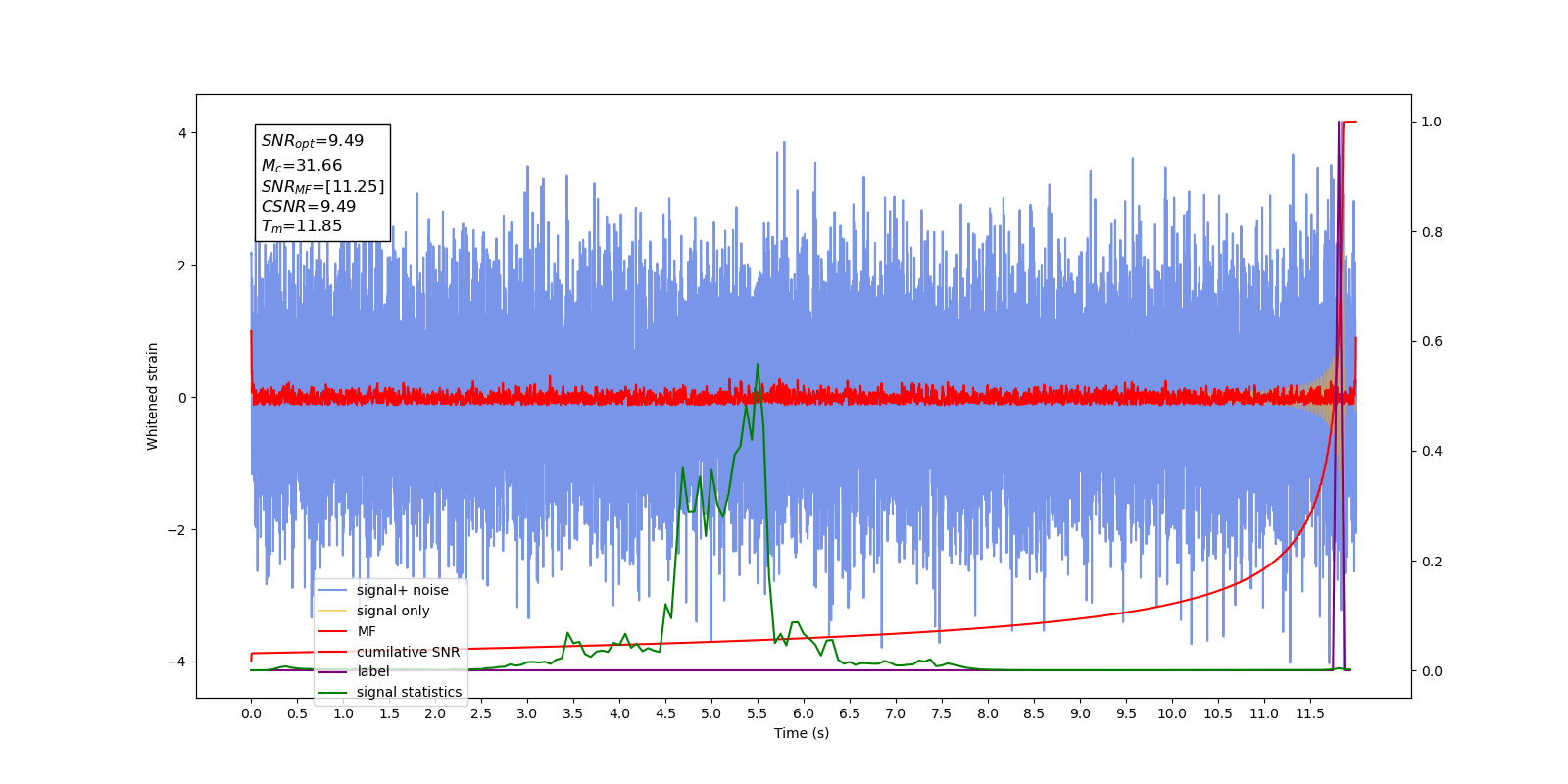Click the 'Time (s)' x-axis label
Screen dimensions: 1568x784
pos(802,733)
